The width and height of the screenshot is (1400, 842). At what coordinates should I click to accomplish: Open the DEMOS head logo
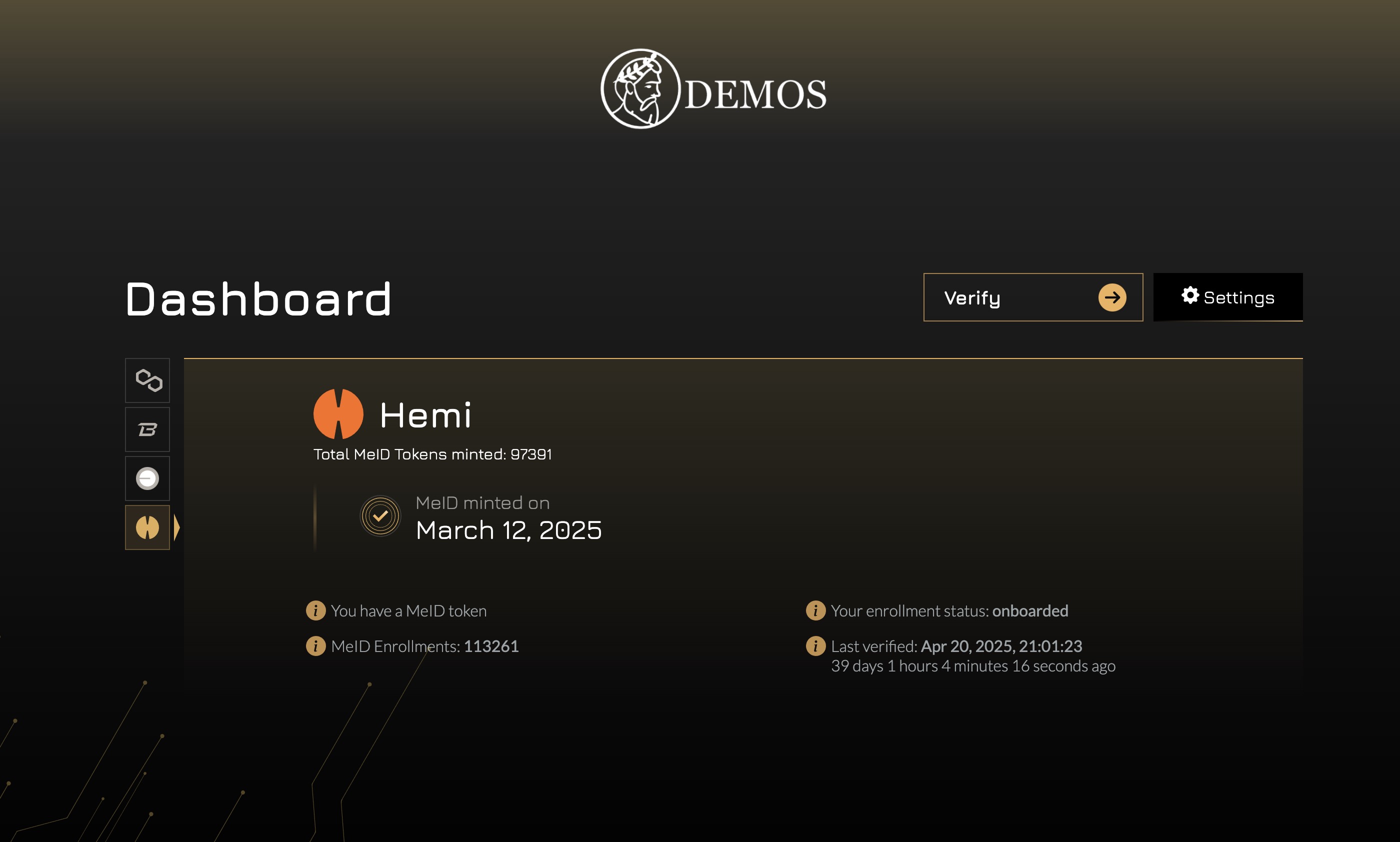(640, 88)
